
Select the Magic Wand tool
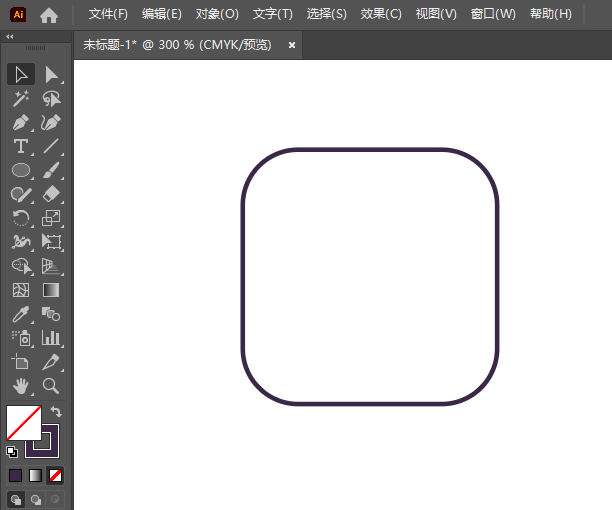(20, 98)
